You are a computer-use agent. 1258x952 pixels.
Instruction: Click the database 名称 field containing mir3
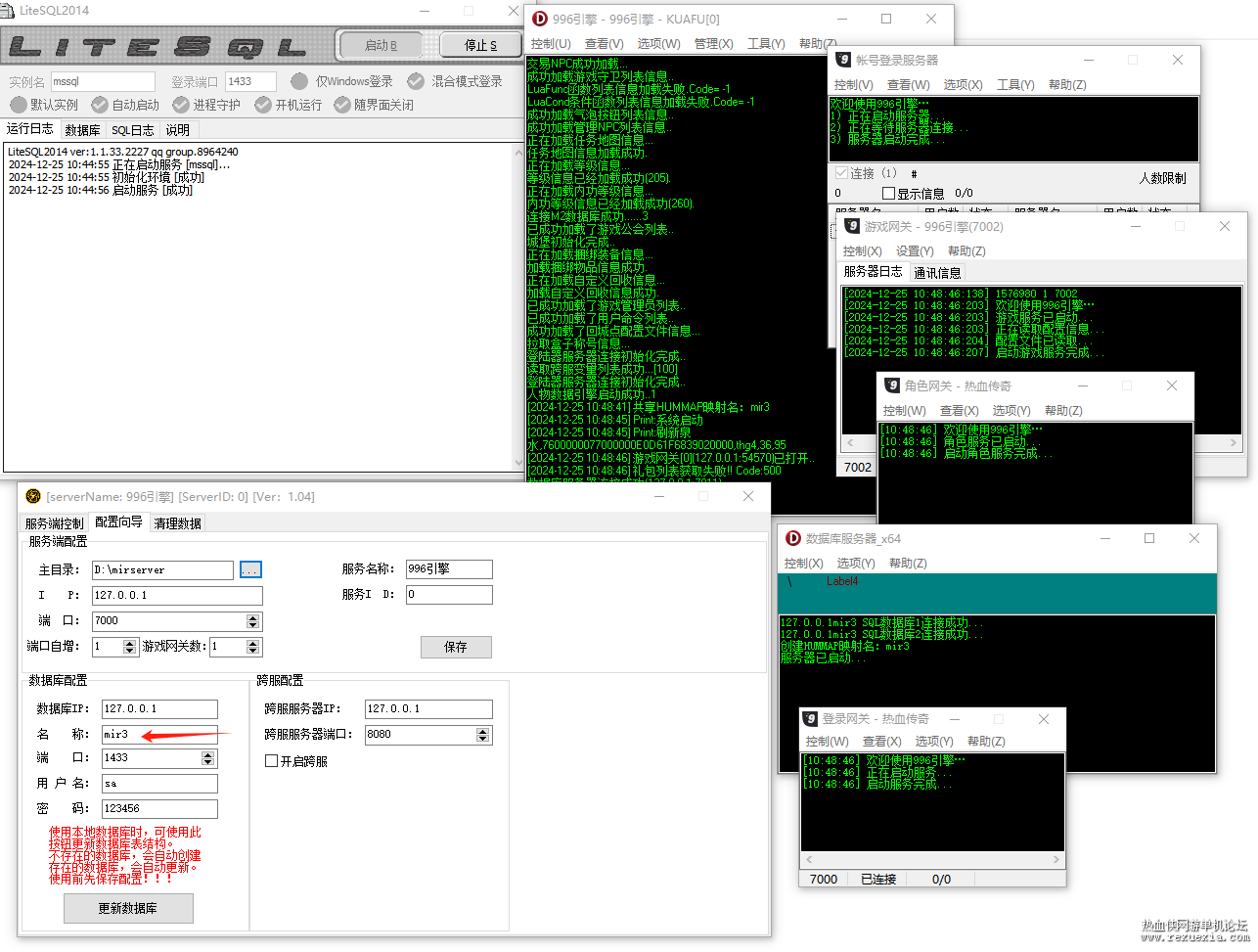[159, 734]
